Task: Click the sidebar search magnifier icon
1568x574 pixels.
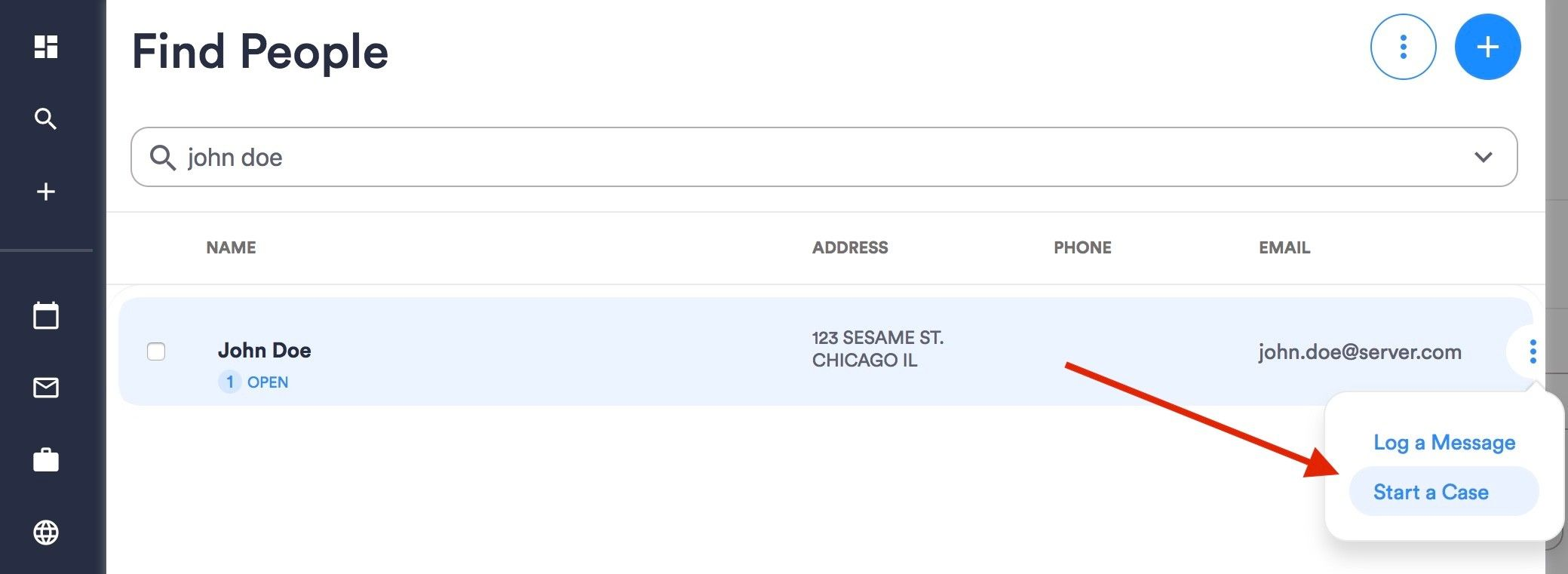Action: 46,119
